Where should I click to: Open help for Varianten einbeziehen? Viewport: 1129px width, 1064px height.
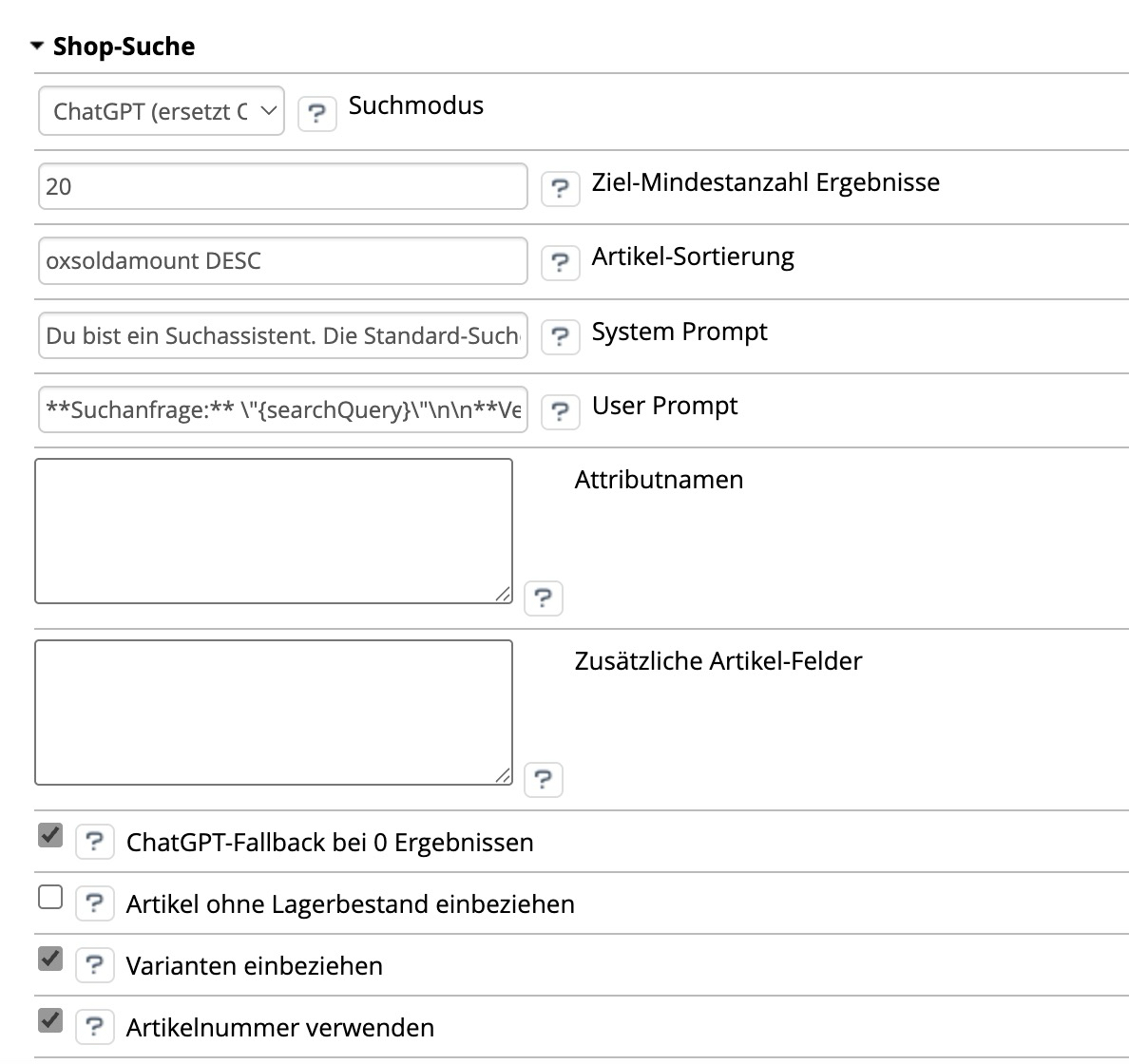click(x=95, y=965)
